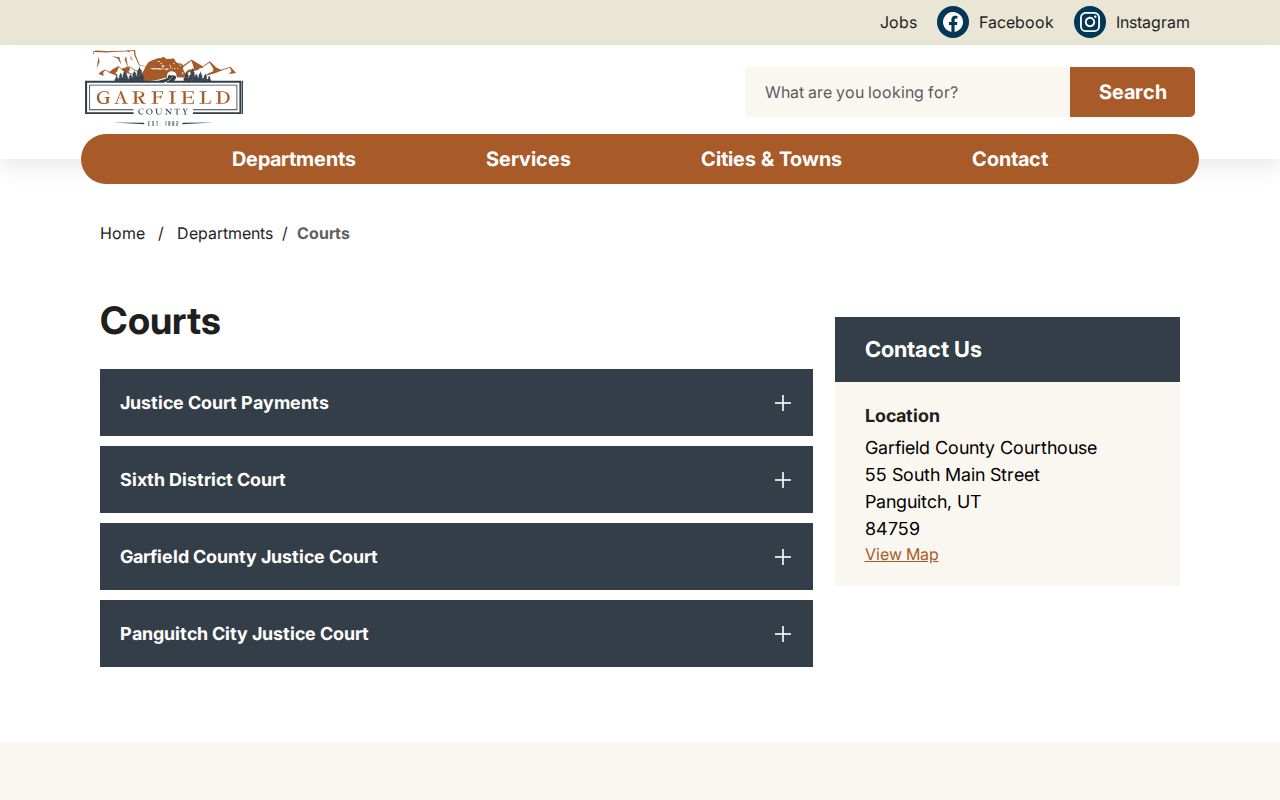Open the Contact menu item

click(x=1010, y=159)
